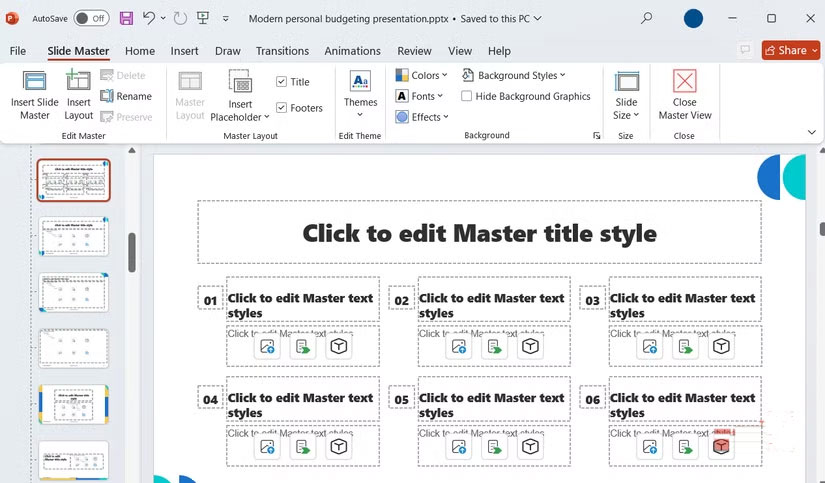This screenshot has height=483, width=825.
Task: Click the Undo arrow icon
Action: pos(149,18)
